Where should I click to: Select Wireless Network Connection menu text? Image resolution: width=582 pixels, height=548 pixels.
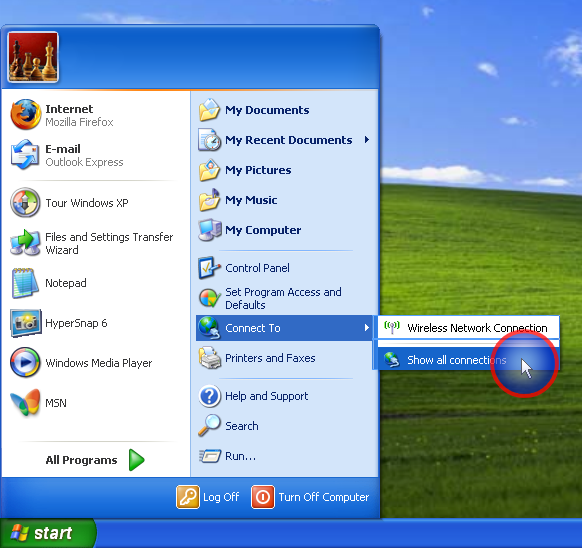click(x=477, y=328)
